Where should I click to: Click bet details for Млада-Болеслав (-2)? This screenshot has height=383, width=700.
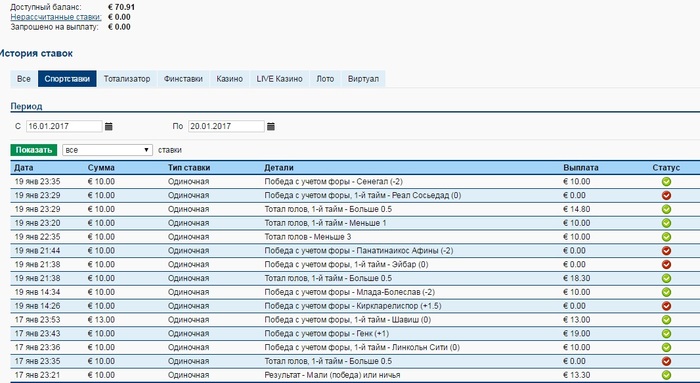[x=350, y=292]
